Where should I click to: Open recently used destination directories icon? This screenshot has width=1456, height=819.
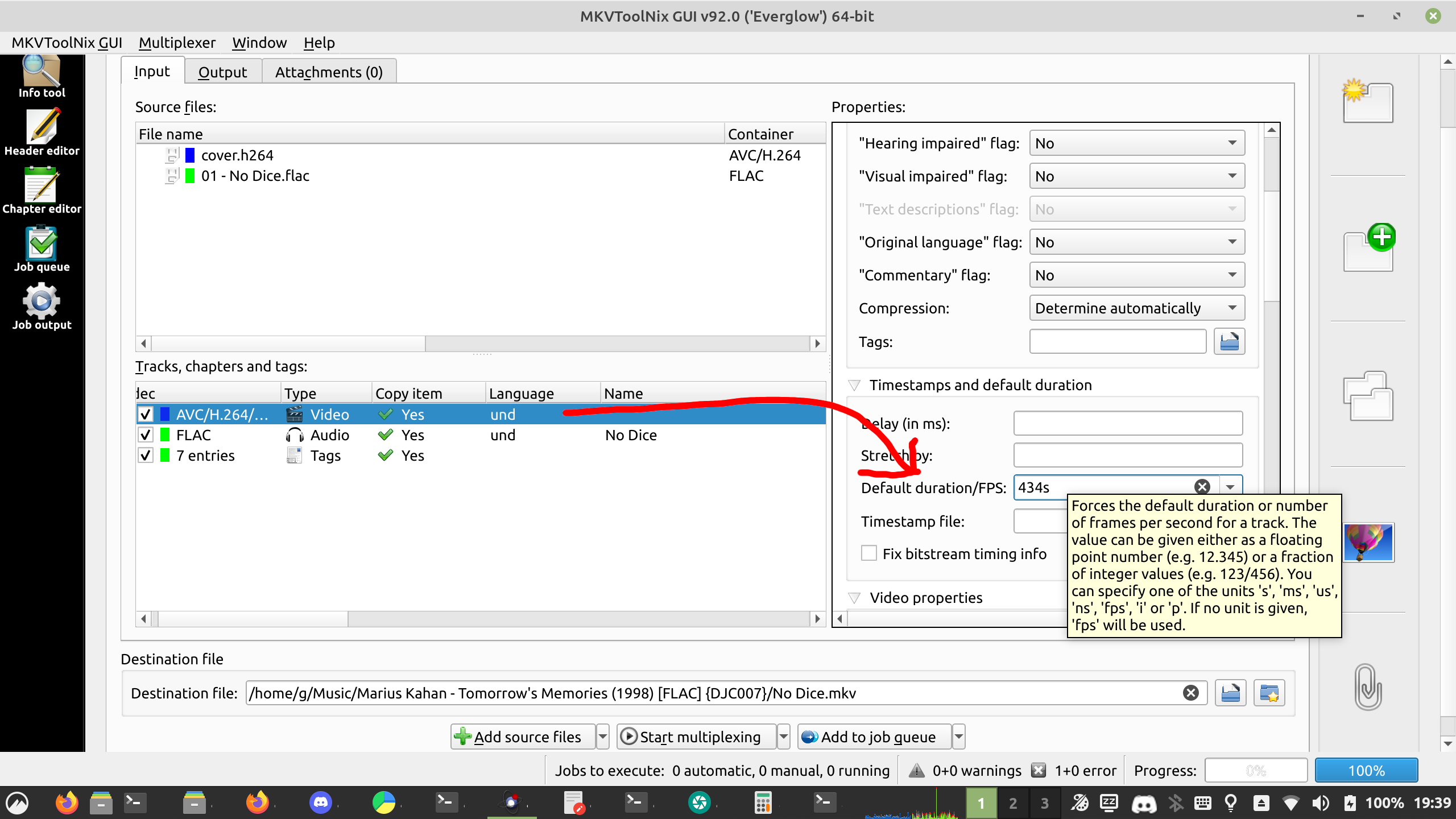pos(1269,693)
